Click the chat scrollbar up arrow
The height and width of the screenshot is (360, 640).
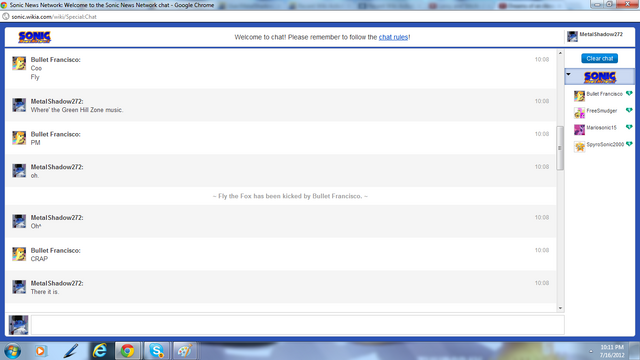(560, 53)
